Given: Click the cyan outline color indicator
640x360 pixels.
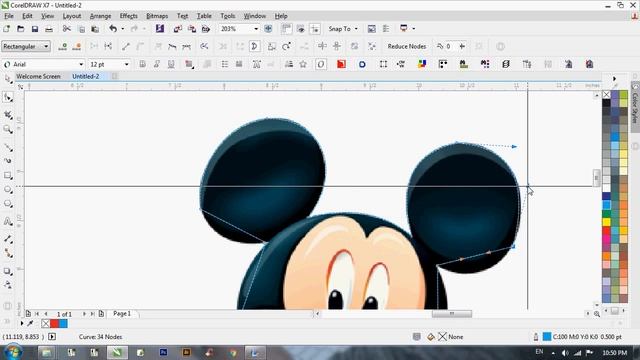Looking at the screenshot, I should (547, 337).
